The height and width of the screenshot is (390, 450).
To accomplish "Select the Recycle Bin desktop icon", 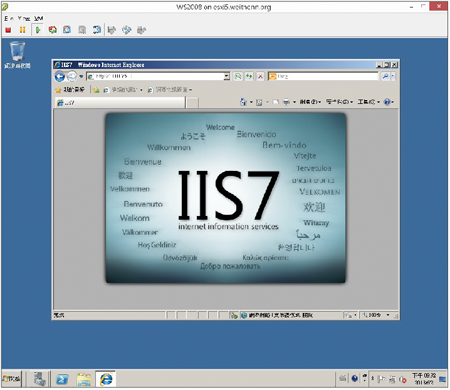I will [17, 55].
